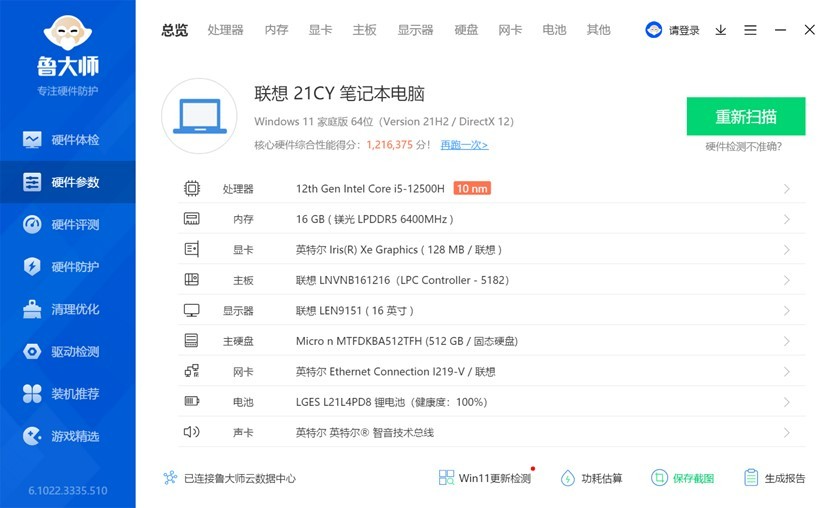Screen dimensions: 831x508
Task: Expand the 显示器 row chevron
Action: (x=786, y=310)
